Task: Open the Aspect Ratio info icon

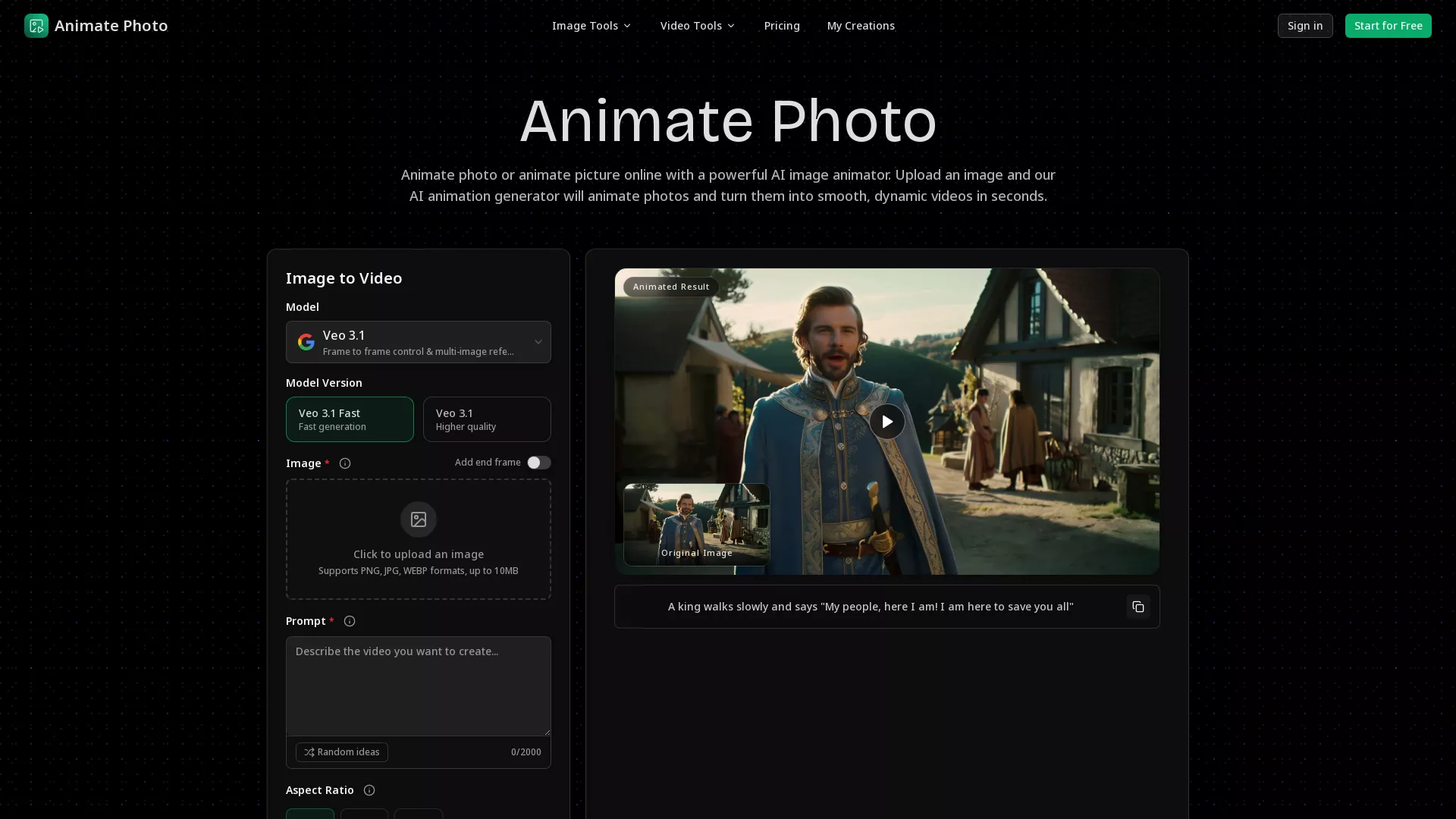Action: [x=369, y=790]
